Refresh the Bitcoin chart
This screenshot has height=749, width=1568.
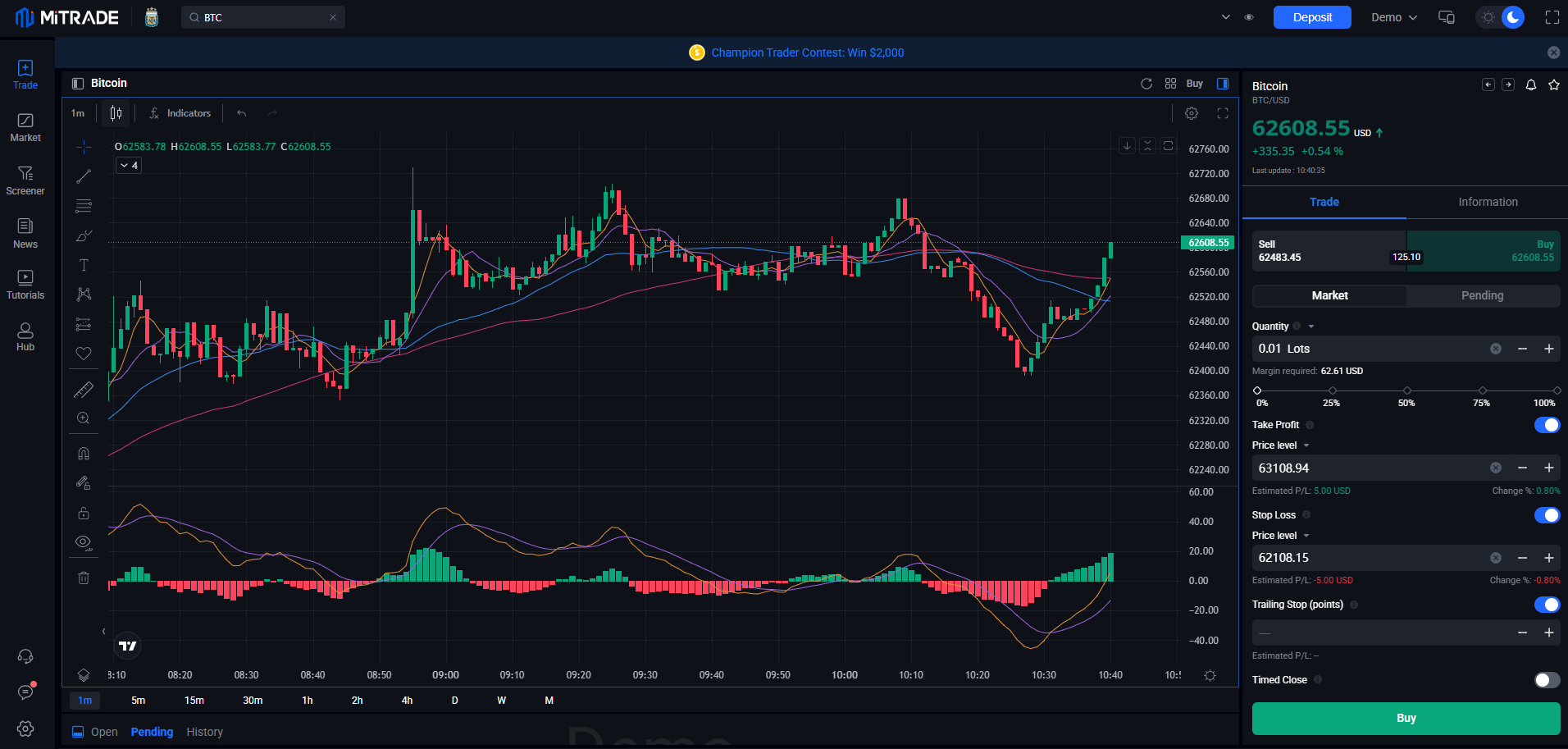pyautogui.click(x=1146, y=84)
